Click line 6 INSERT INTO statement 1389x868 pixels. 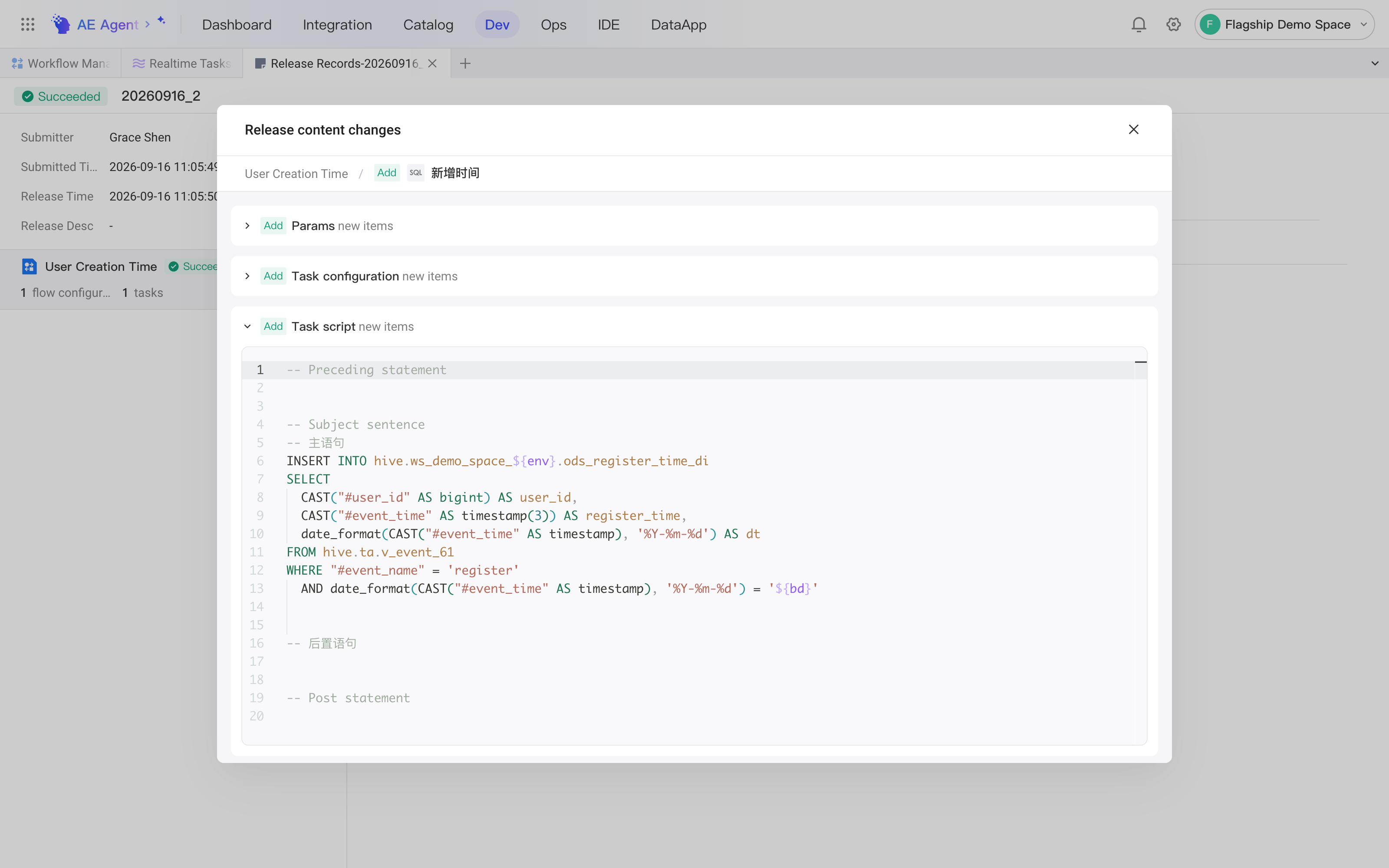tap(497, 461)
